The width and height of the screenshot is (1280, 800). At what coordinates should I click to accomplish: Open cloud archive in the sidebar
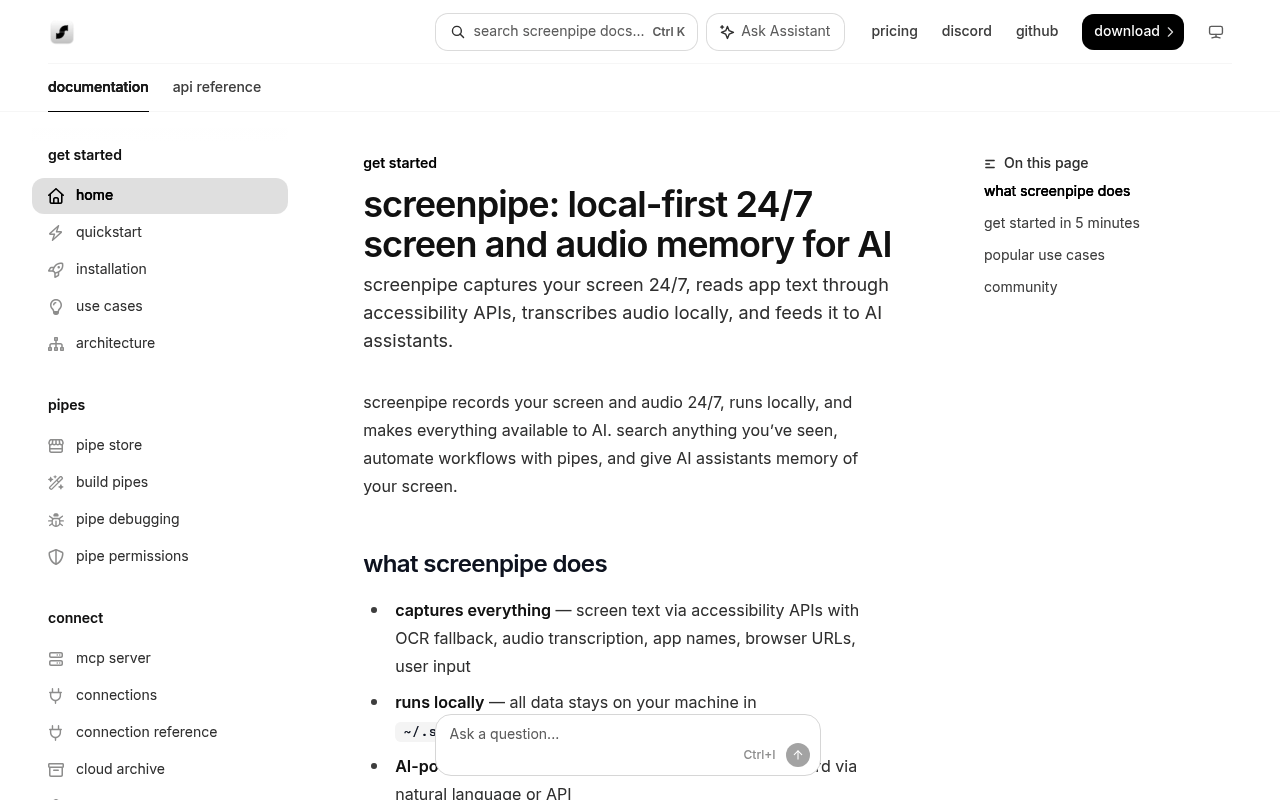(x=160, y=770)
